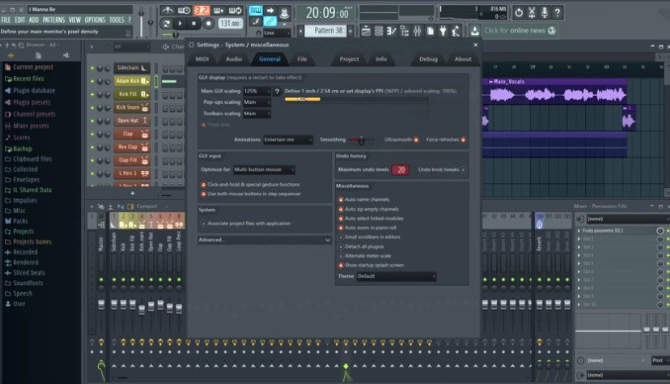Click the Sidechain channel button in channel rack
The height and width of the screenshot is (384, 670).
coord(132,68)
